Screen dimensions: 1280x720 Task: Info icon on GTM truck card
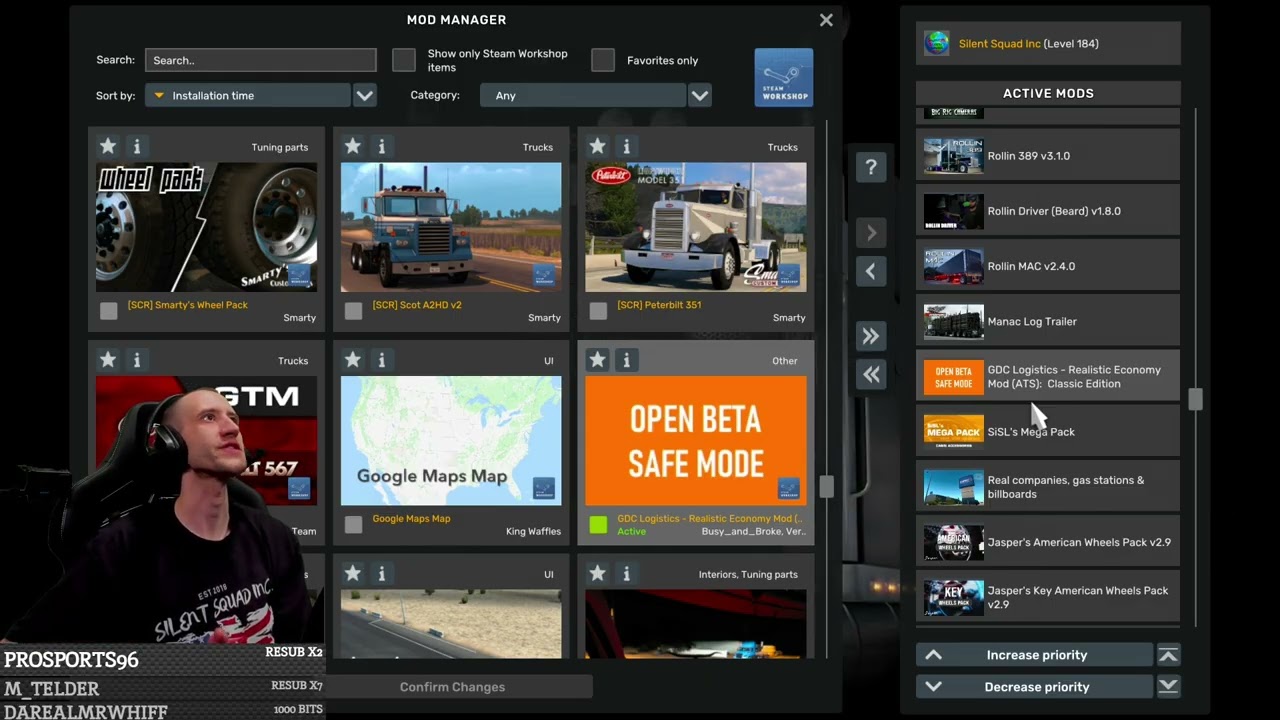click(137, 359)
